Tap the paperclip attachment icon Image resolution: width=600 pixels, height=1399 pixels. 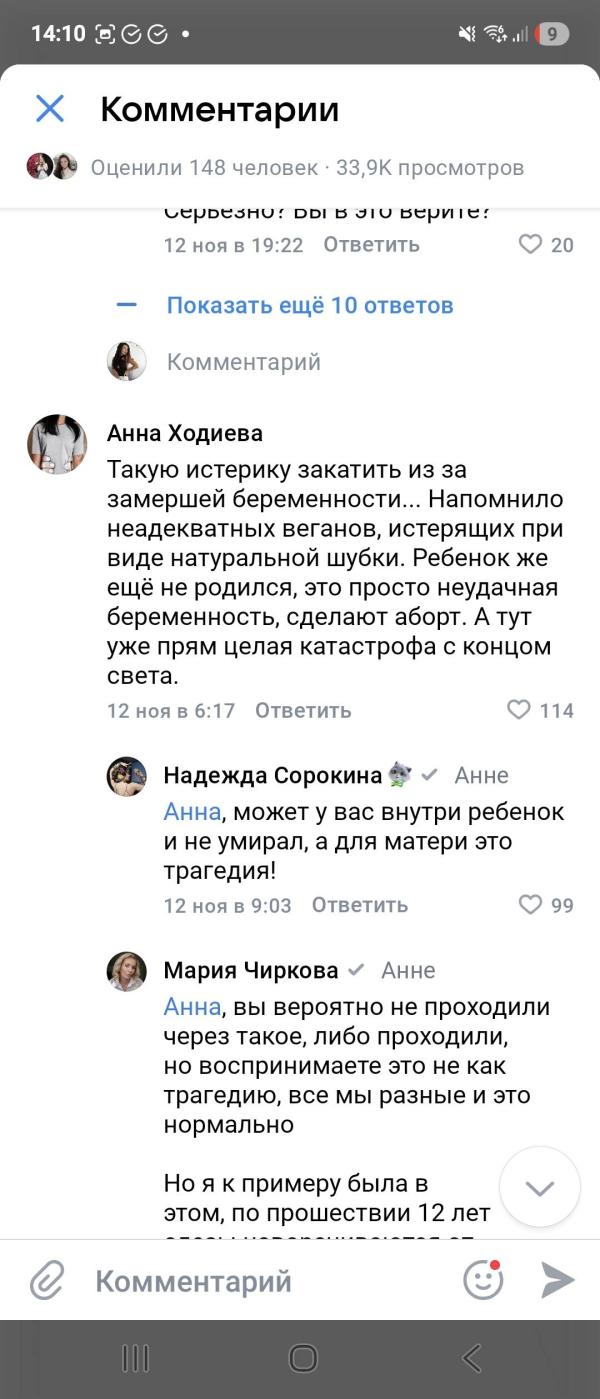(47, 1281)
